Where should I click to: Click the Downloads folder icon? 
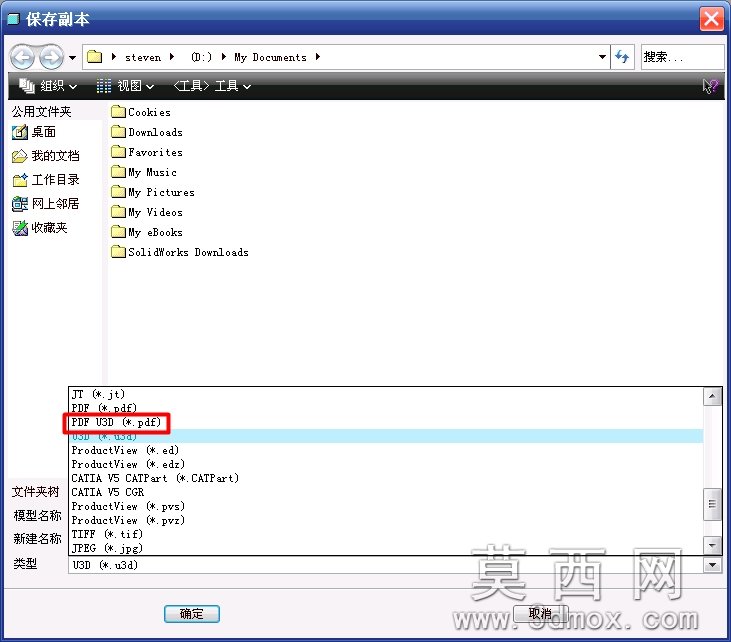118,132
